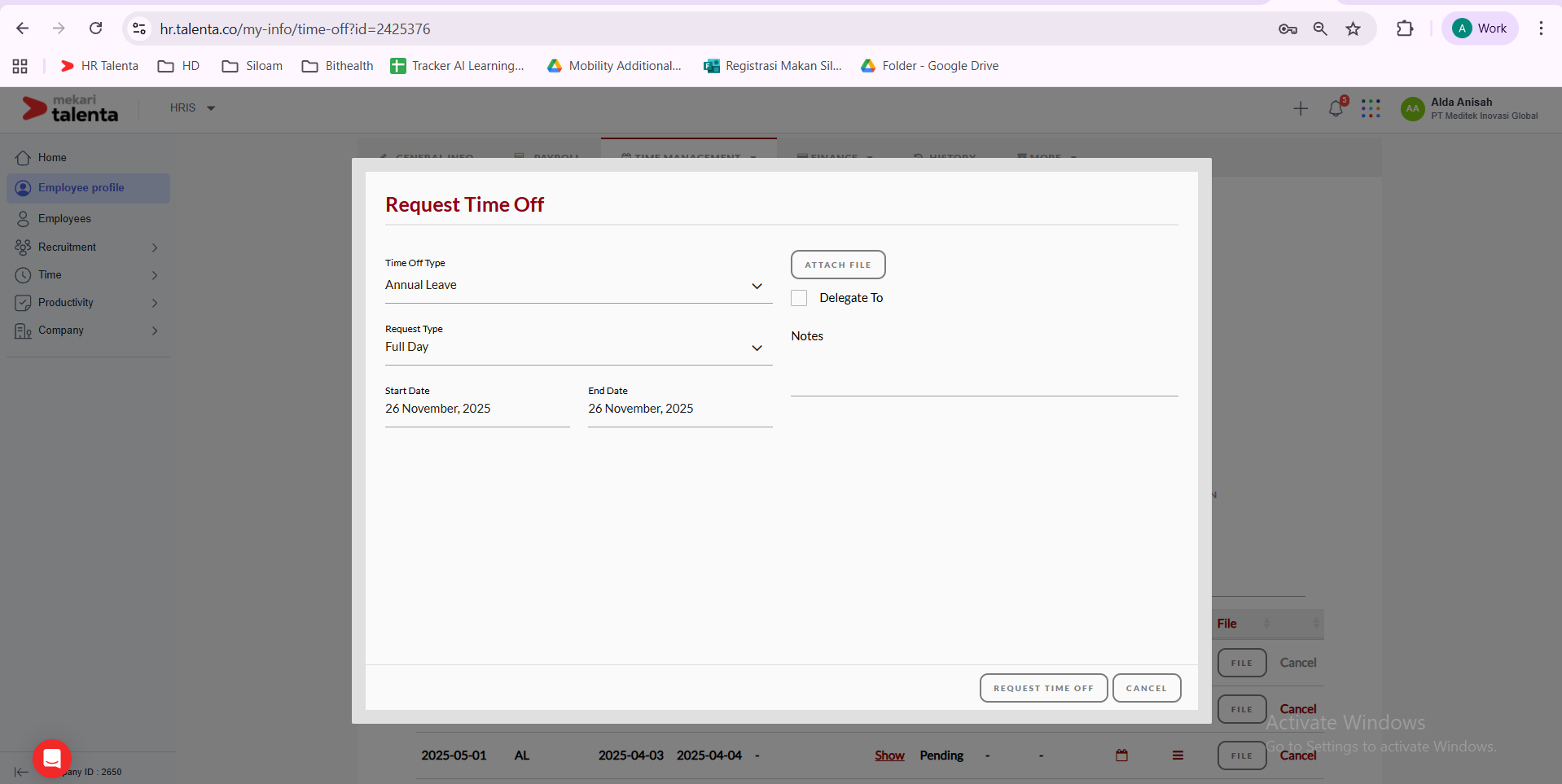Select Employees in the sidebar
Image resolution: width=1562 pixels, height=784 pixels.
pyautogui.click(x=64, y=219)
